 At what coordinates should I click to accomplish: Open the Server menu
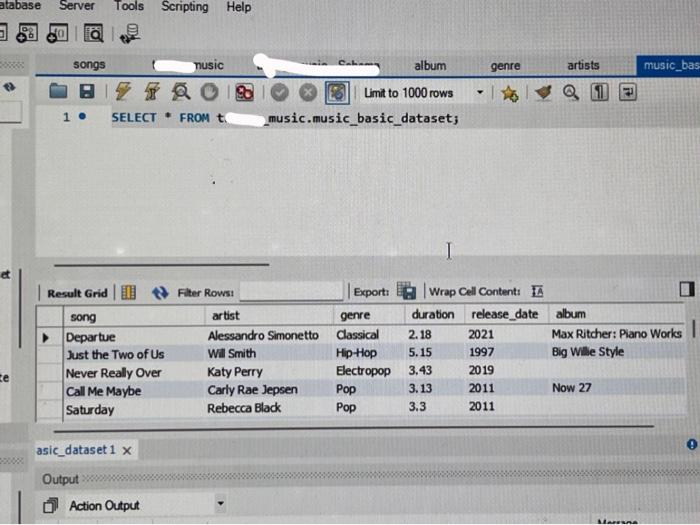77,6
